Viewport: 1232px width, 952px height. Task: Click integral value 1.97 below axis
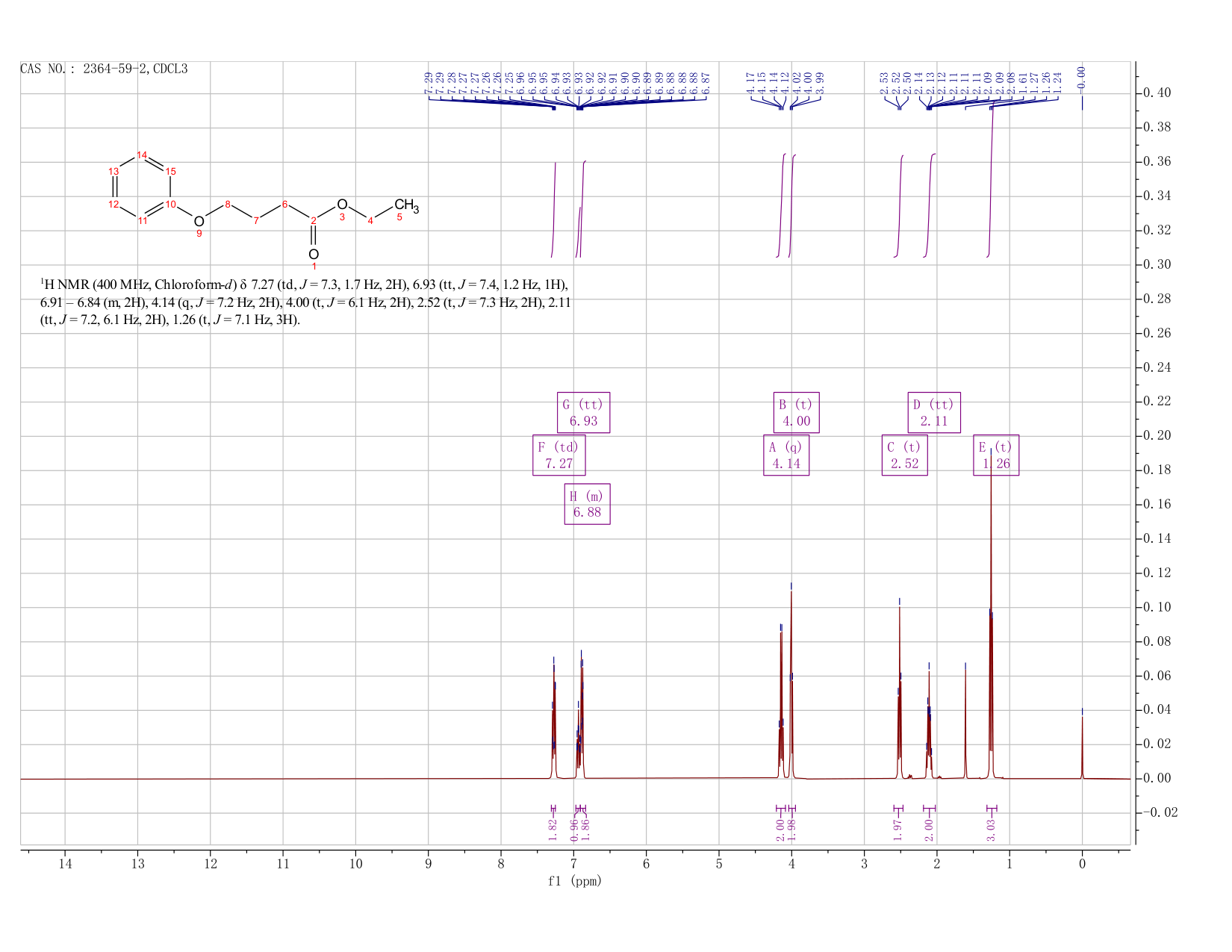897,829
